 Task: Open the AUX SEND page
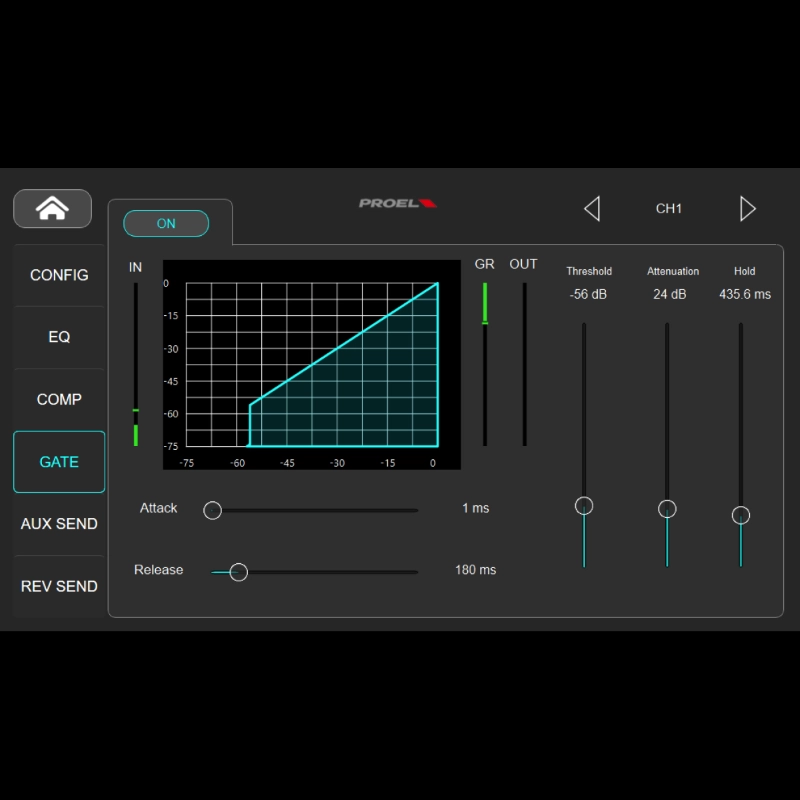58,523
